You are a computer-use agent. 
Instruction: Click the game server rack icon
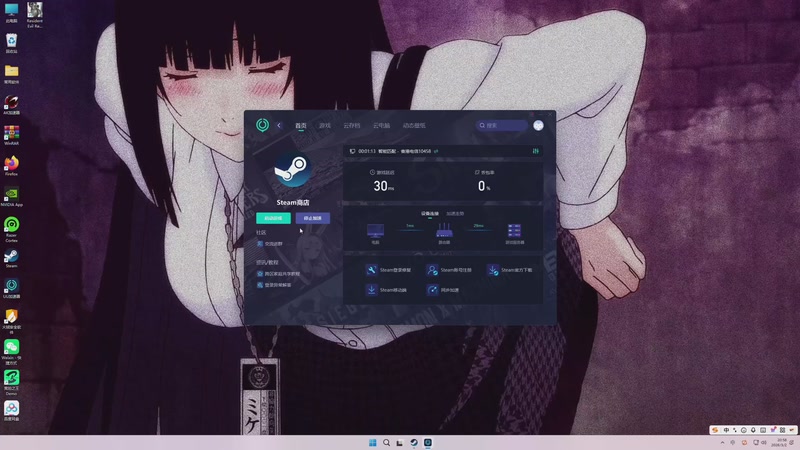(x=514, y=231)
